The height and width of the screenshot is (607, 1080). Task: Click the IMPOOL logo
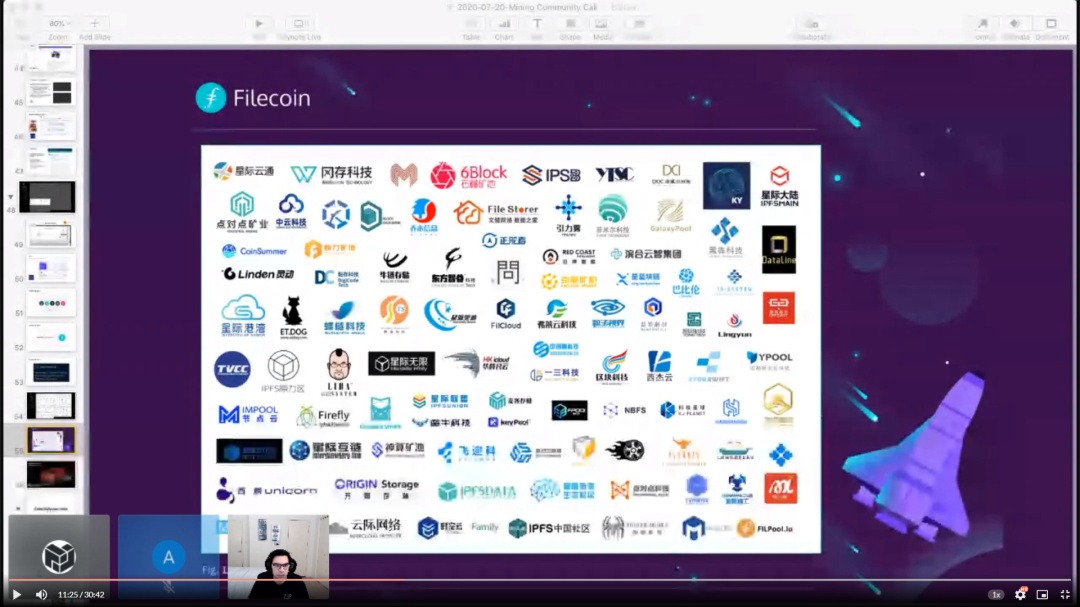pos(248,413)
